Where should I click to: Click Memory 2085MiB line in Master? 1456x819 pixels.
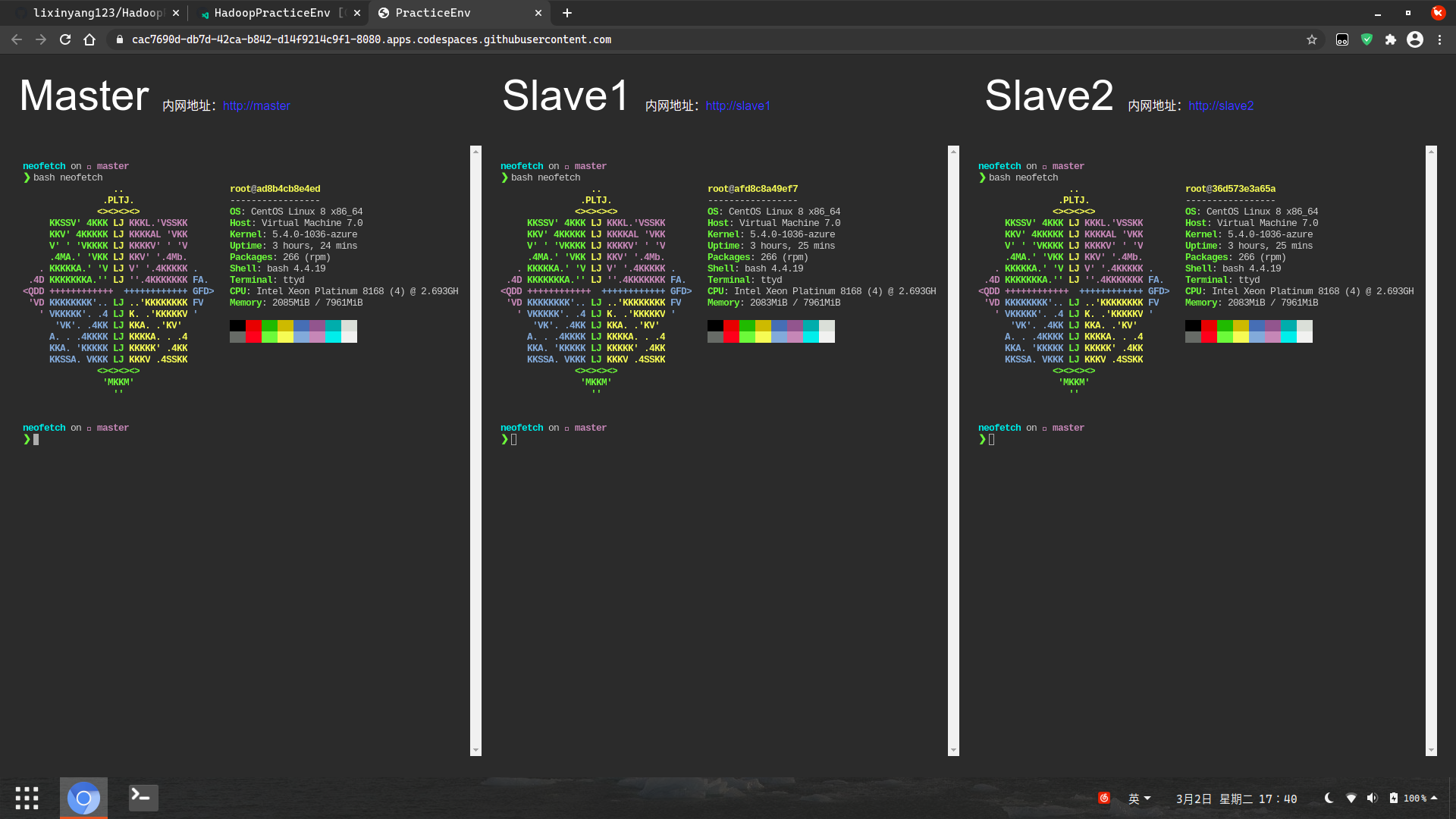click(297, 303)
